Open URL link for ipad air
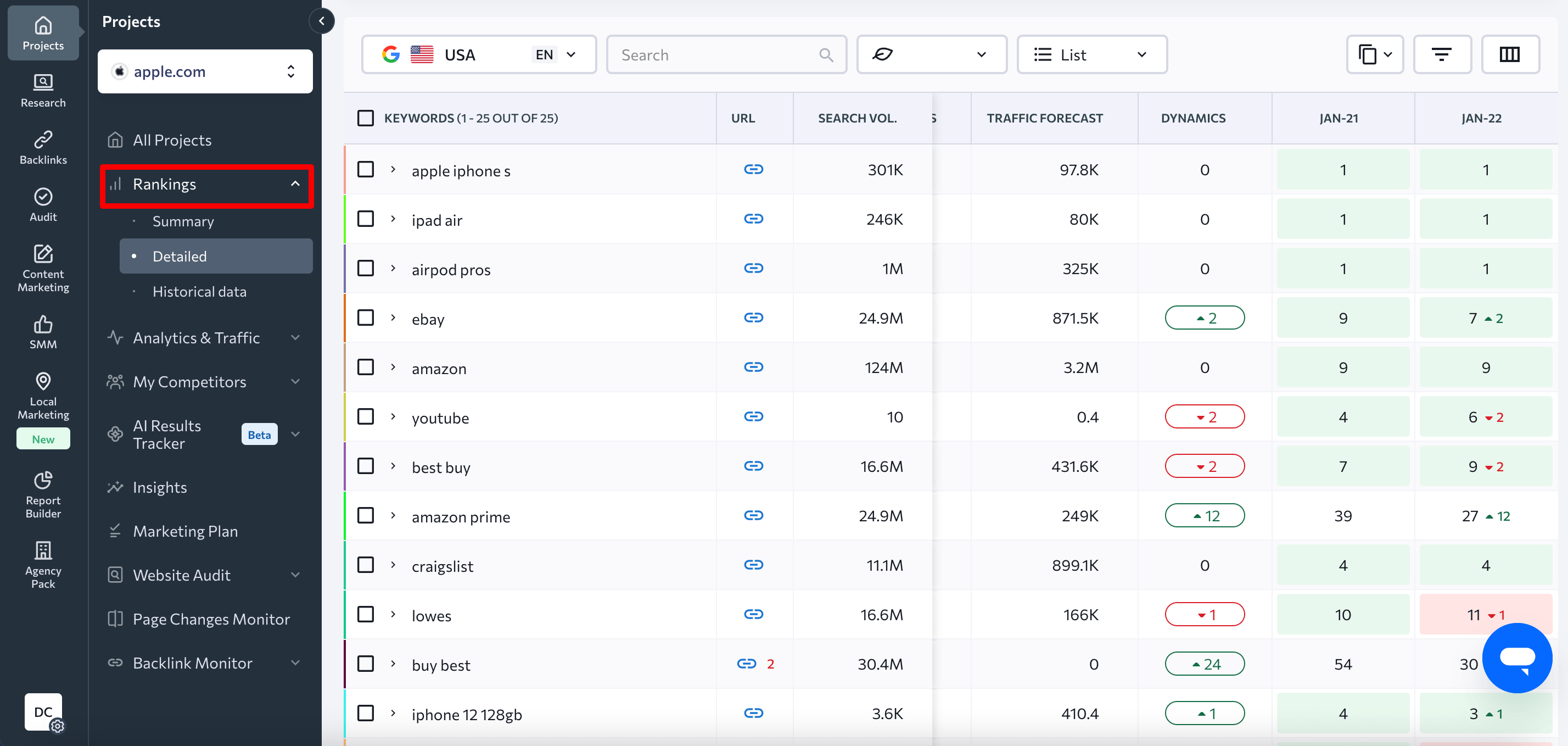This screenshot has height=746, width=1568. (x=753, y=219)
